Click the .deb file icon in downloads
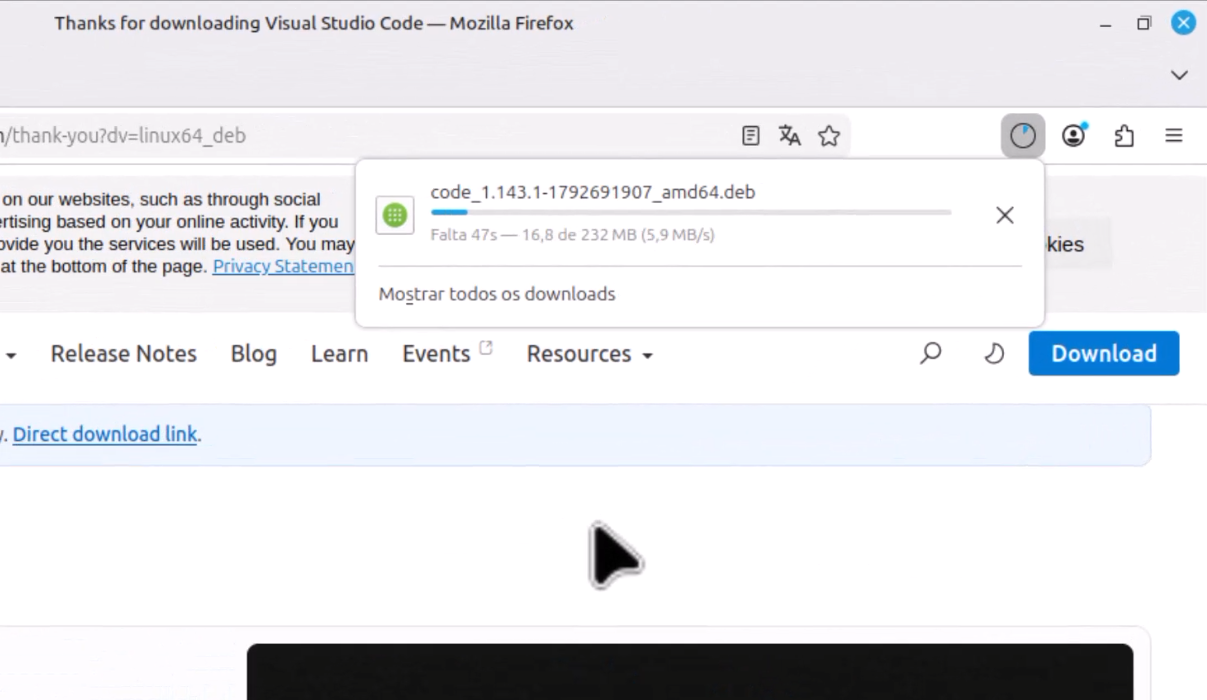Viewport: 1207px width, 700px height. coord(395,215)
